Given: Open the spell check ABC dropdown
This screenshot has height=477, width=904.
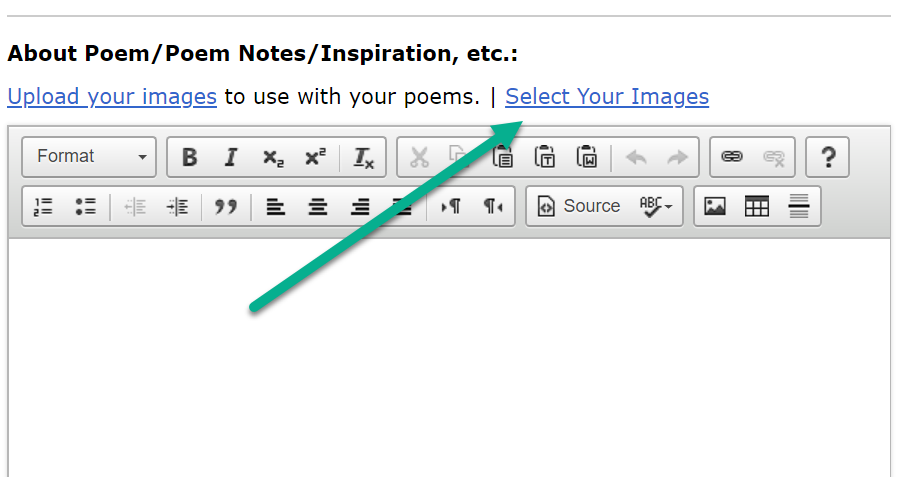Looking at the screenshot, I should 656,206.
